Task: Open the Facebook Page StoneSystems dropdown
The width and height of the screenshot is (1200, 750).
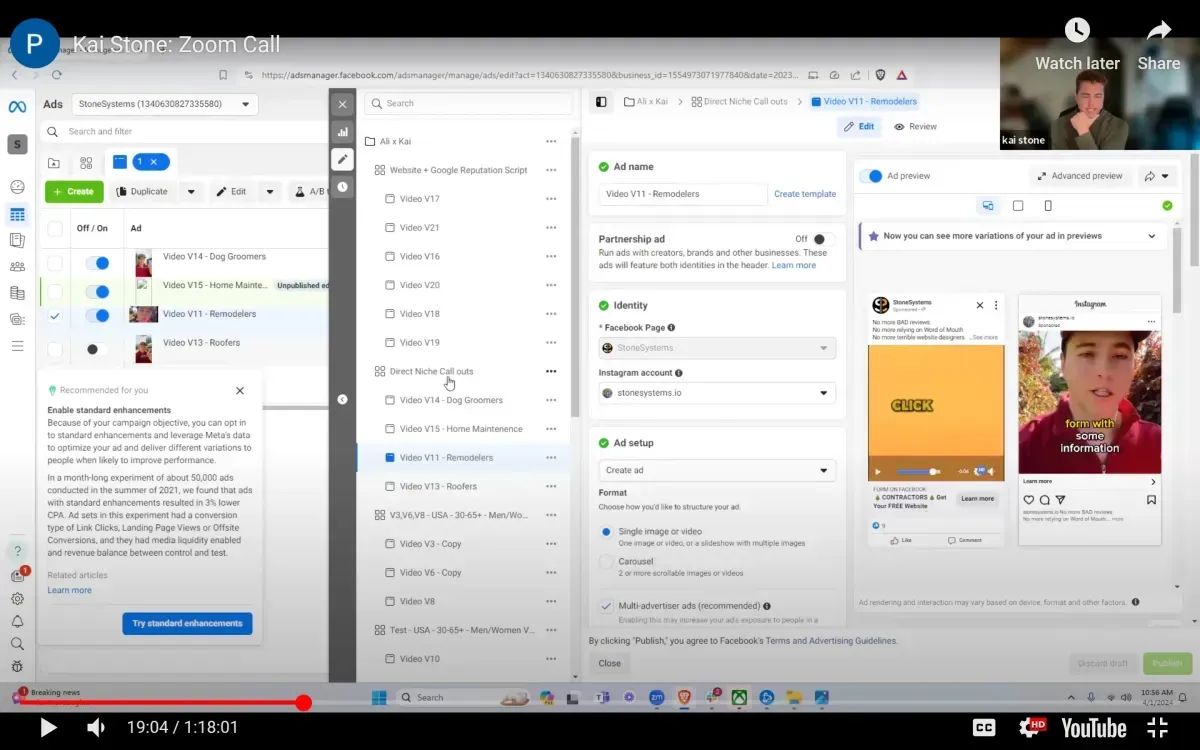Action: 717,348
